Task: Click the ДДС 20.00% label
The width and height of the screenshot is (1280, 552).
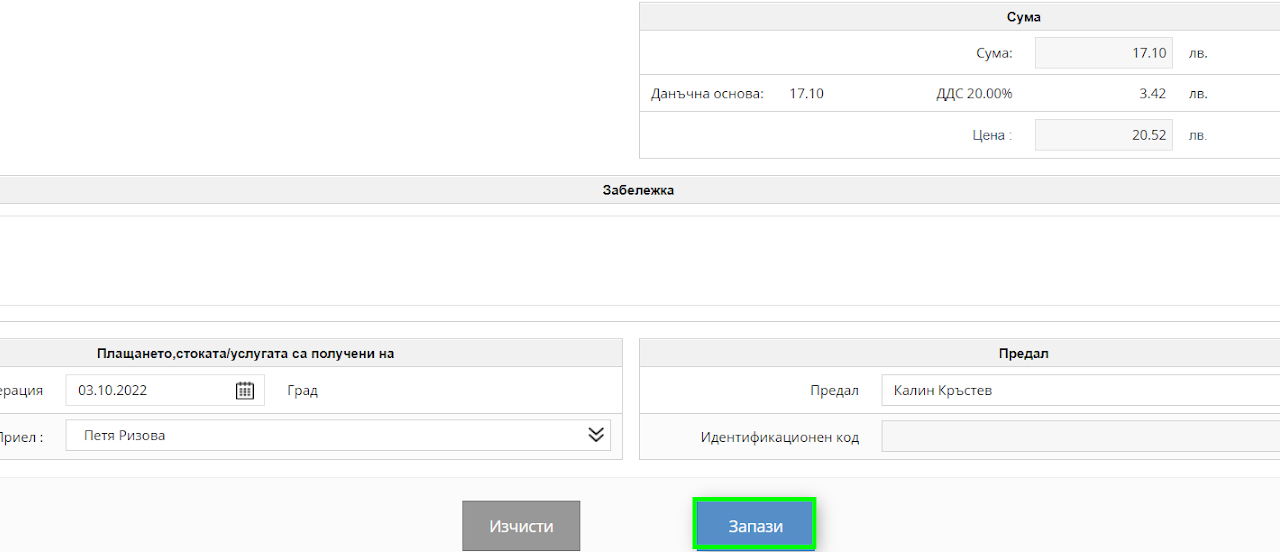Action: 974,94
